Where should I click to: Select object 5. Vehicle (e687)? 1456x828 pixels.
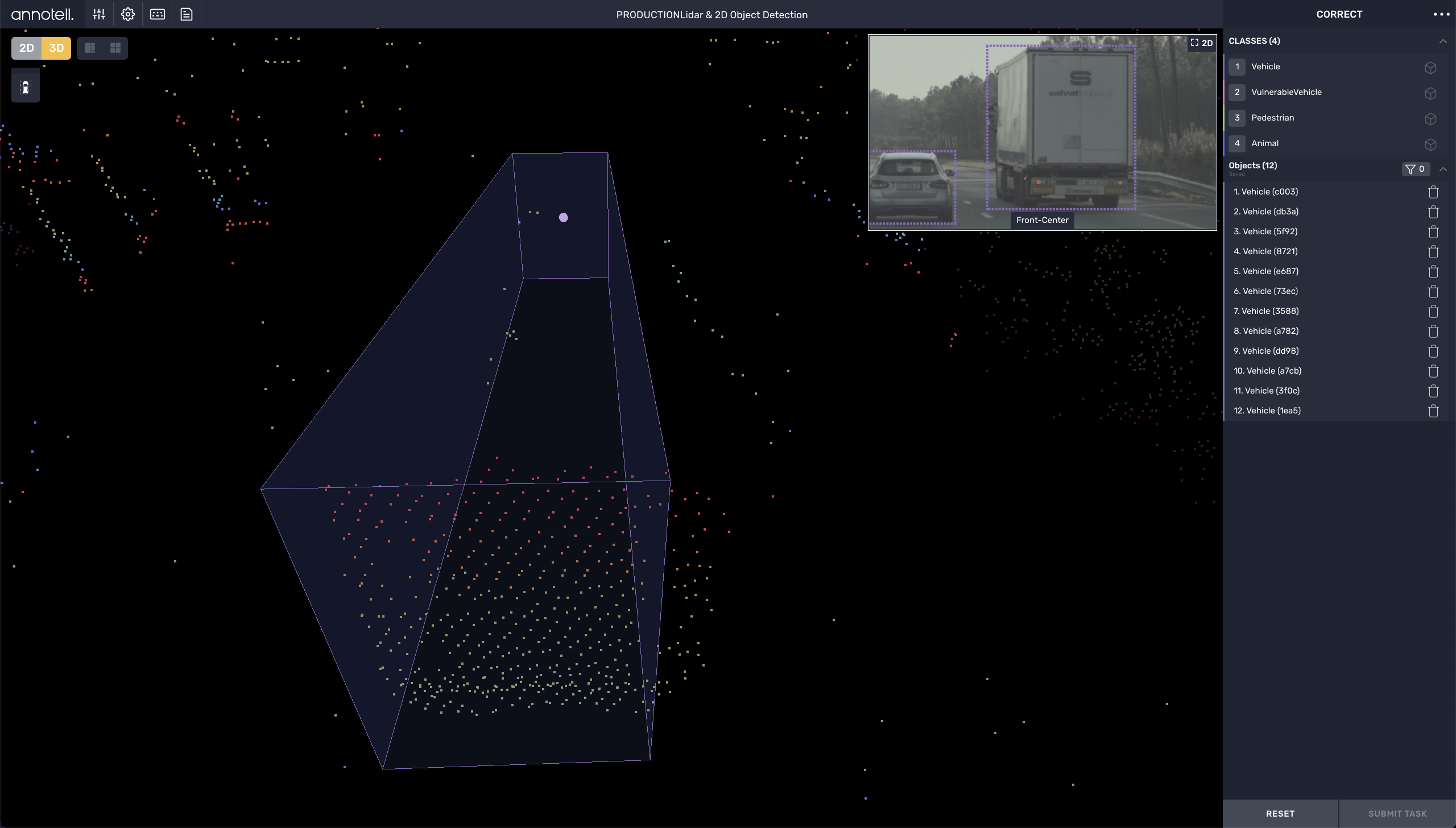[x=1335, y=271]
